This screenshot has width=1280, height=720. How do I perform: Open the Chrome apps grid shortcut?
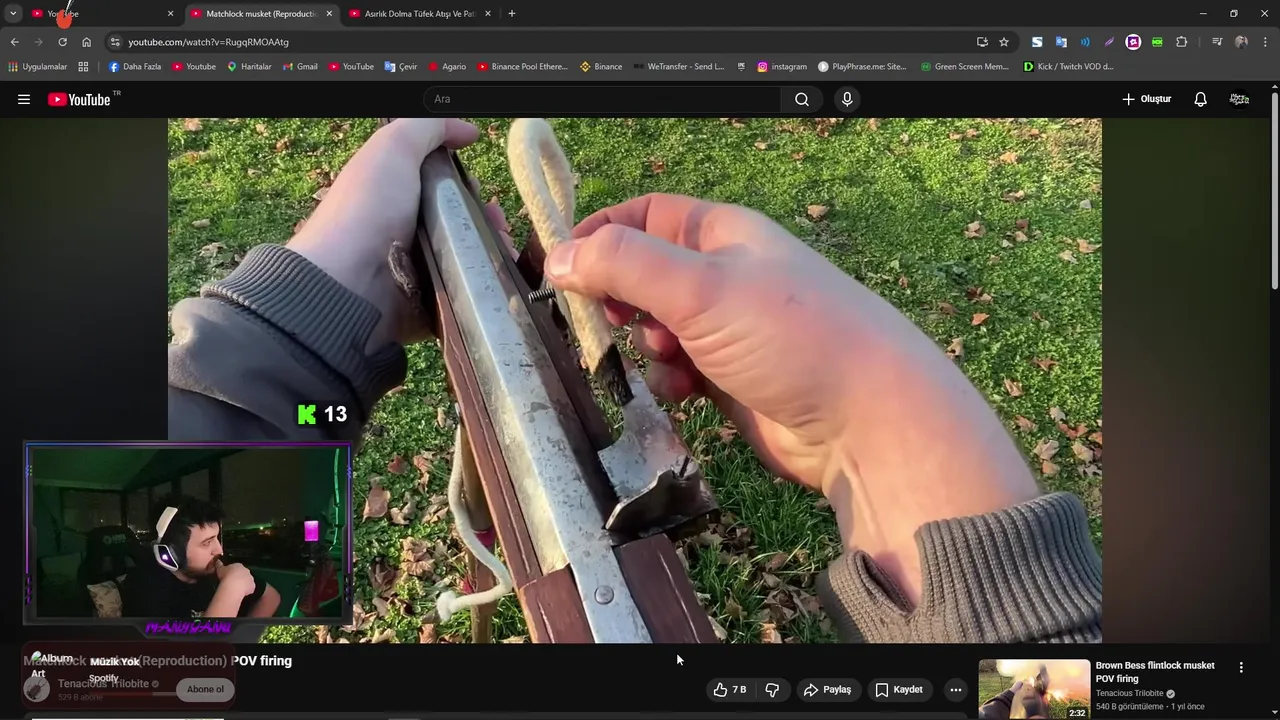(83, 67)
